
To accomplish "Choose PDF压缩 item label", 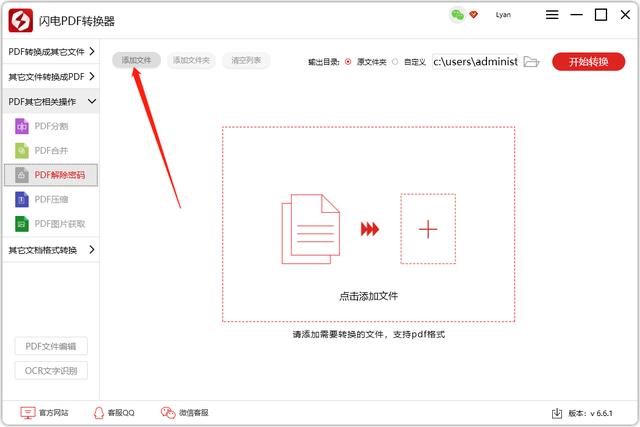I will coord(51,200).
